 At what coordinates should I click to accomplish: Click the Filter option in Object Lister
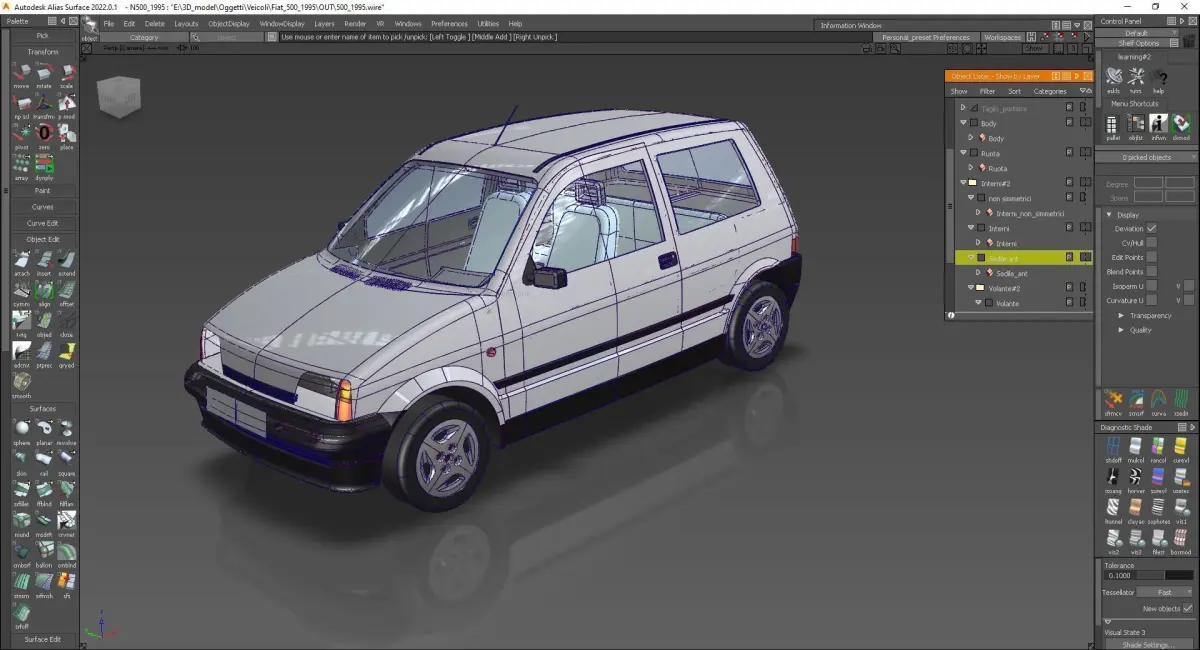tap(987, 91)
